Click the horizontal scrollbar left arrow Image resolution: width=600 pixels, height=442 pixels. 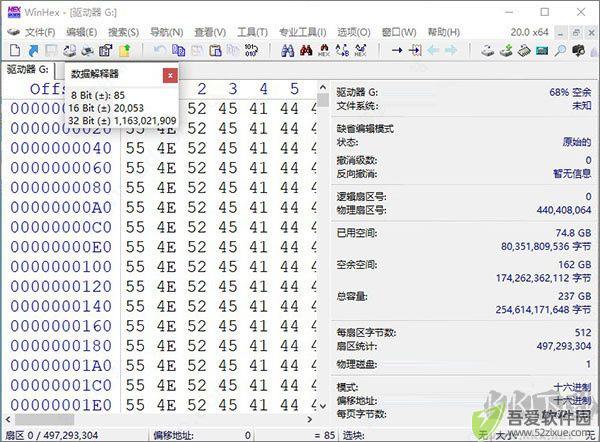8,420
